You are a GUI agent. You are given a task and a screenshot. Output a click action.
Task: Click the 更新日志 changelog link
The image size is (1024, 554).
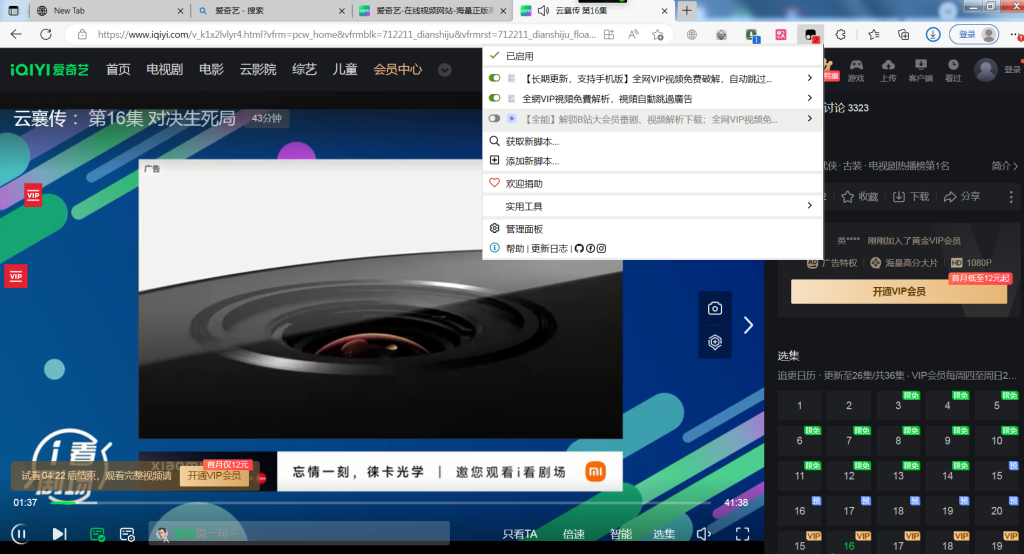[x=549, y=248]
